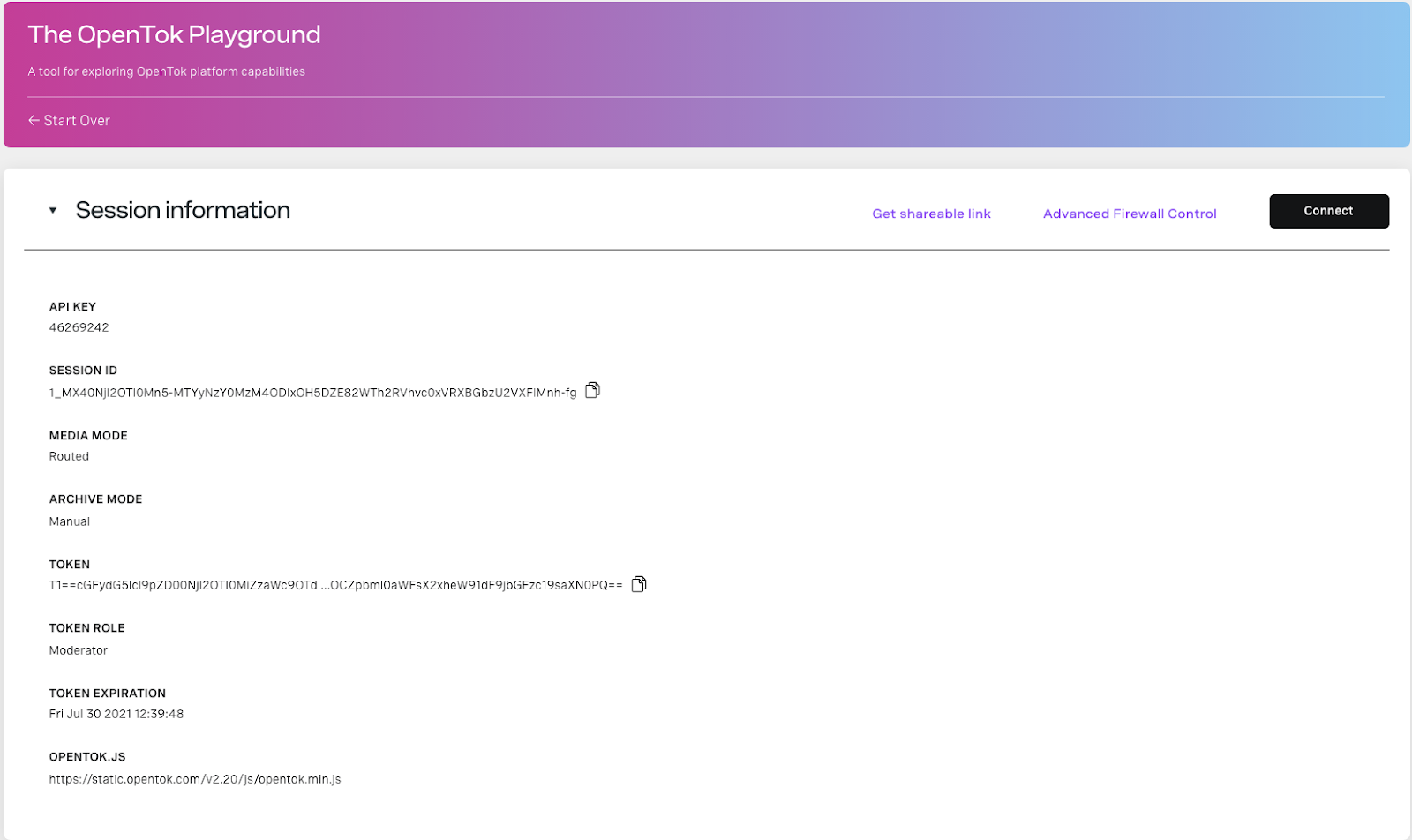Copy the Session ID to clipboard

pyautogui.click(x=592, y=390)
